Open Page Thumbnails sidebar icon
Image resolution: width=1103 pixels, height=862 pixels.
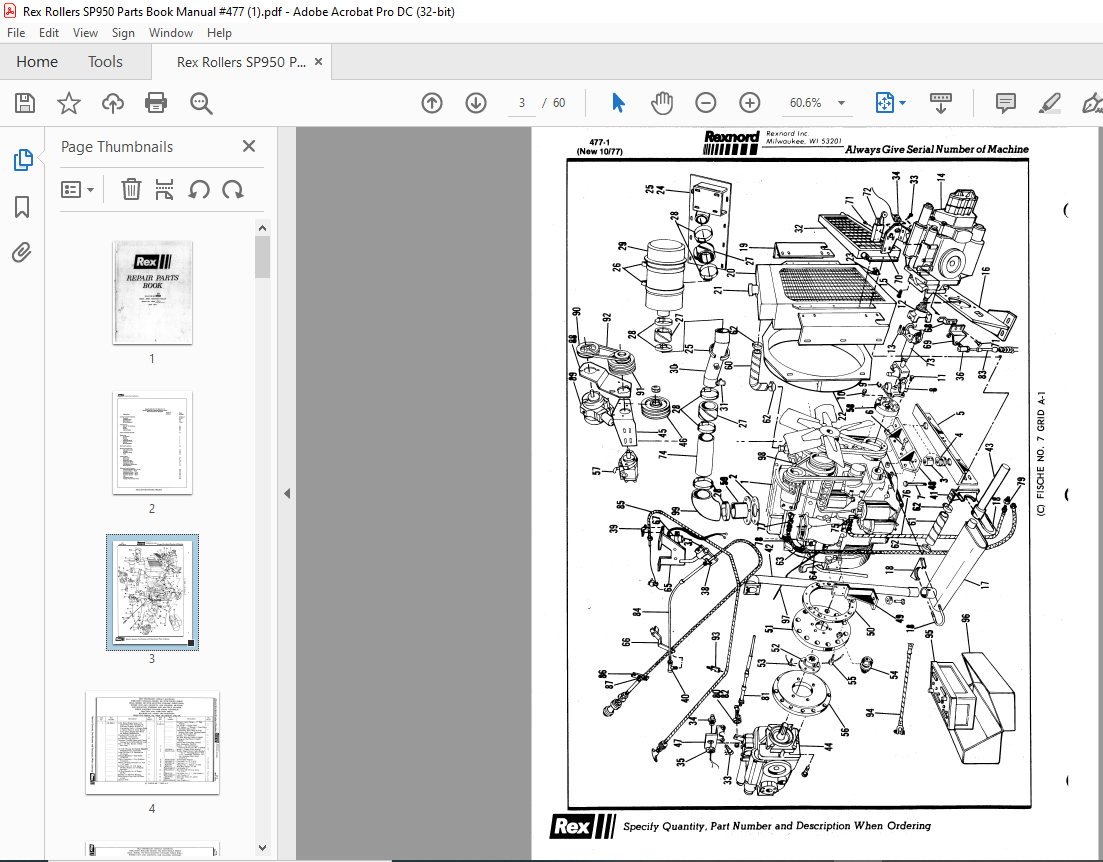(x=23, y=160)
